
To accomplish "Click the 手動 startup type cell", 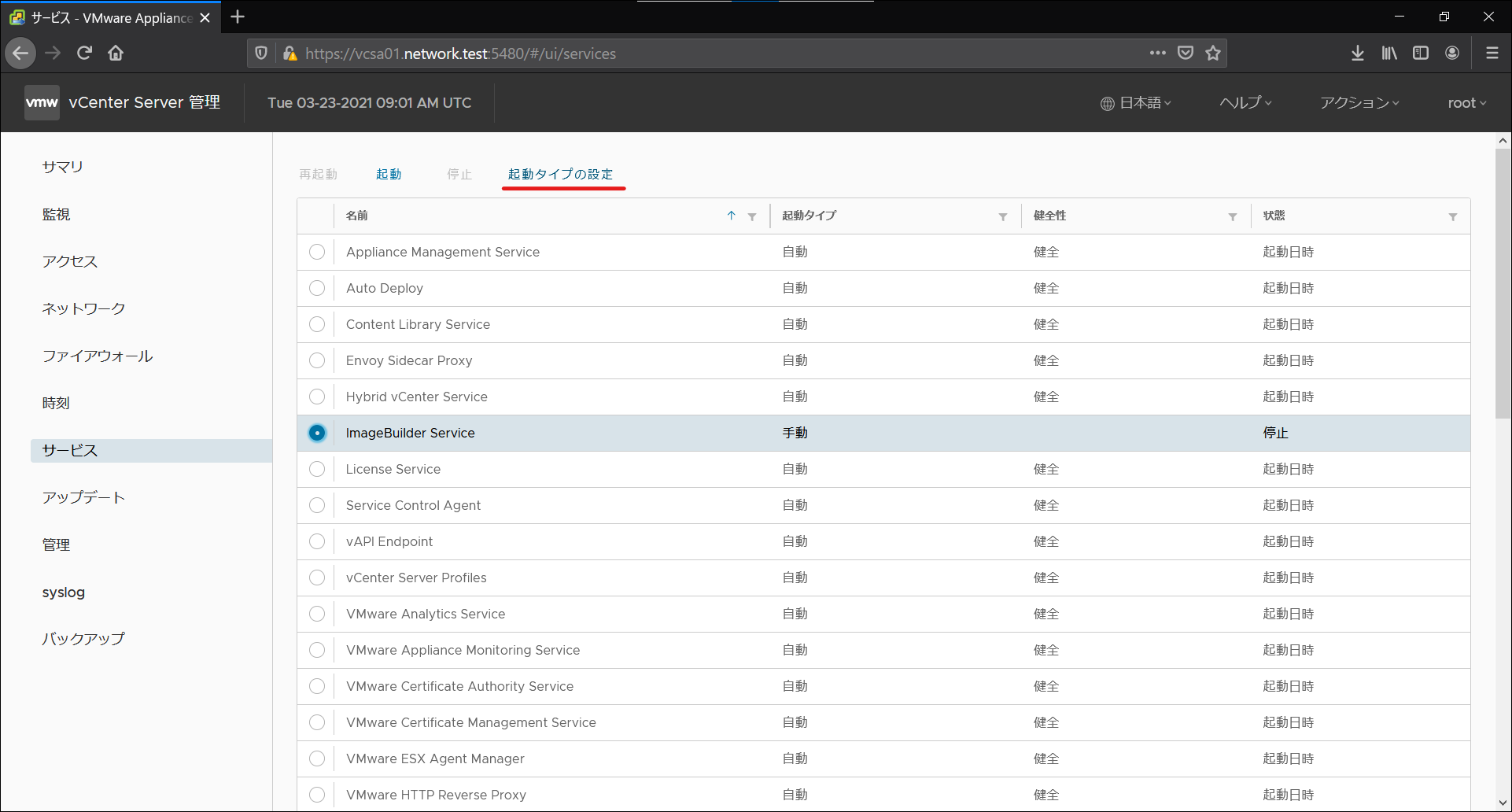I will tap(795, 433).
